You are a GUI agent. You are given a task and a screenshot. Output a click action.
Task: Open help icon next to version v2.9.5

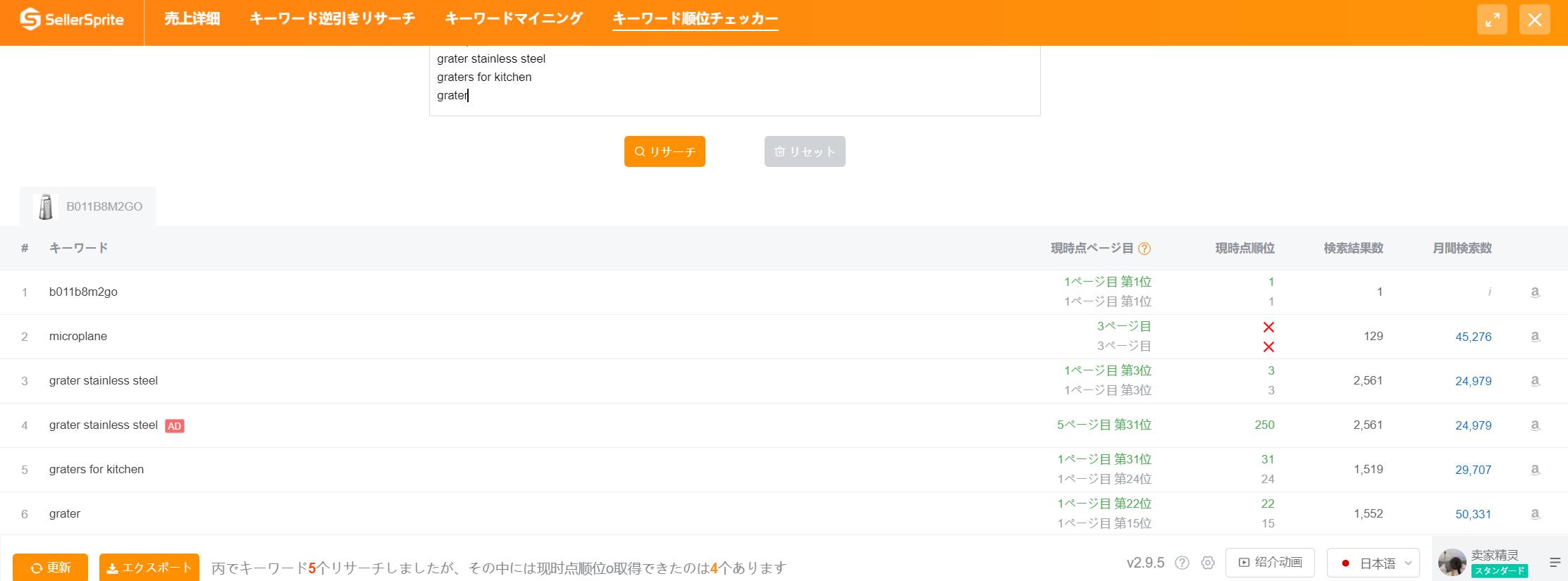1183,563
